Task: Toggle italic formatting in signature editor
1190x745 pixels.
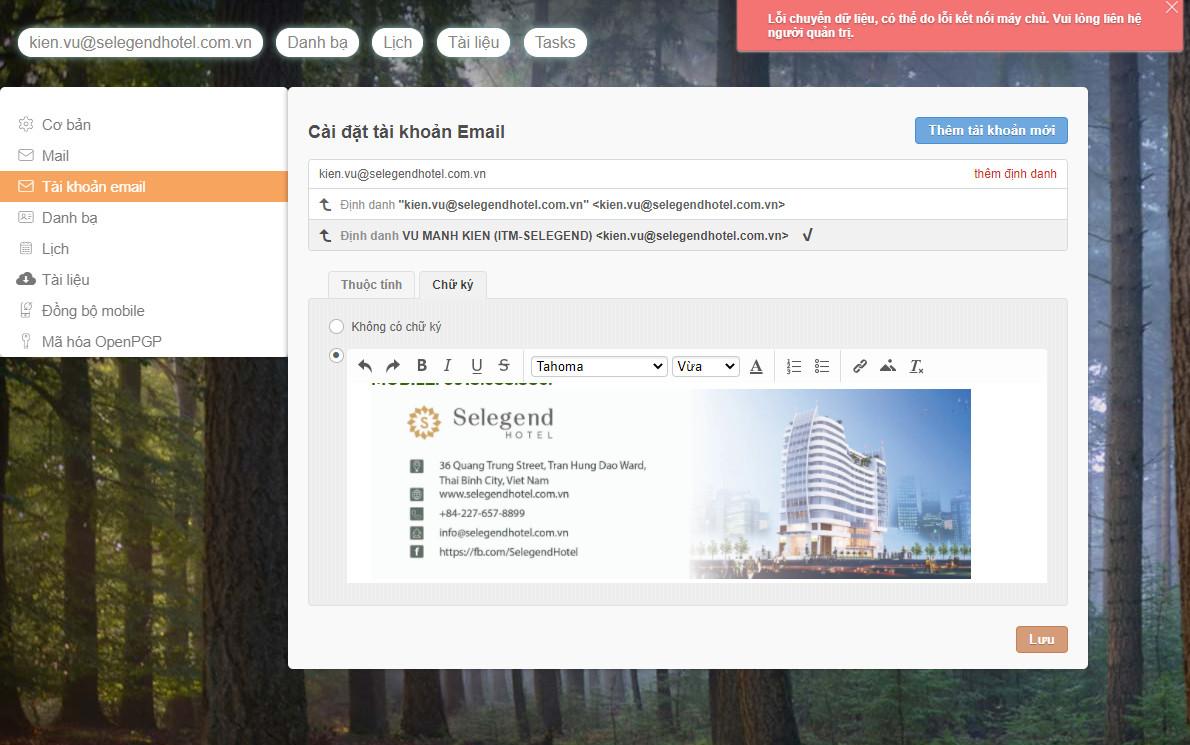Action: [448, 366]
